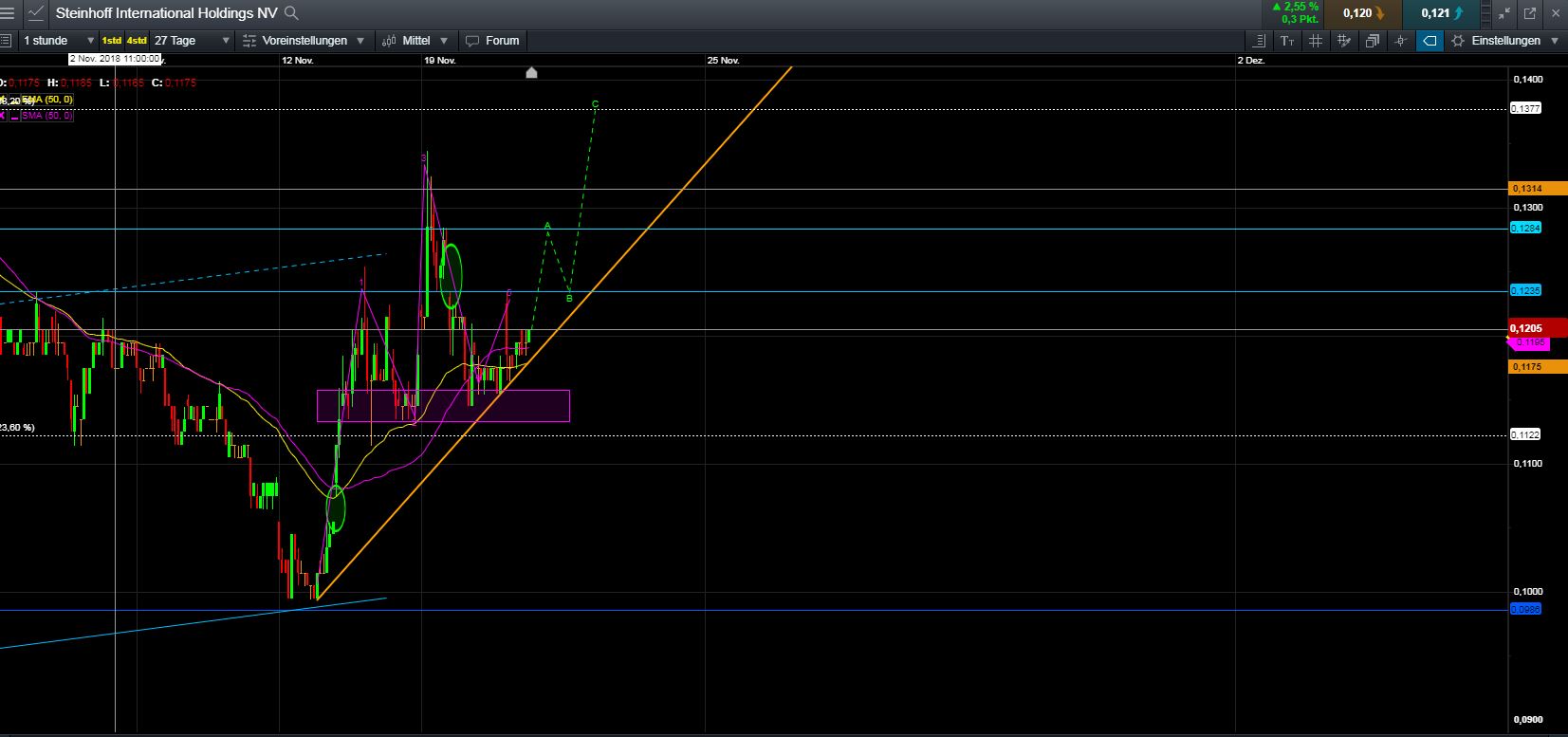The width and height of the screenshot is (1568, 737).
Task: Toggle the chart grid lines
Action: tap(1316, 41)
